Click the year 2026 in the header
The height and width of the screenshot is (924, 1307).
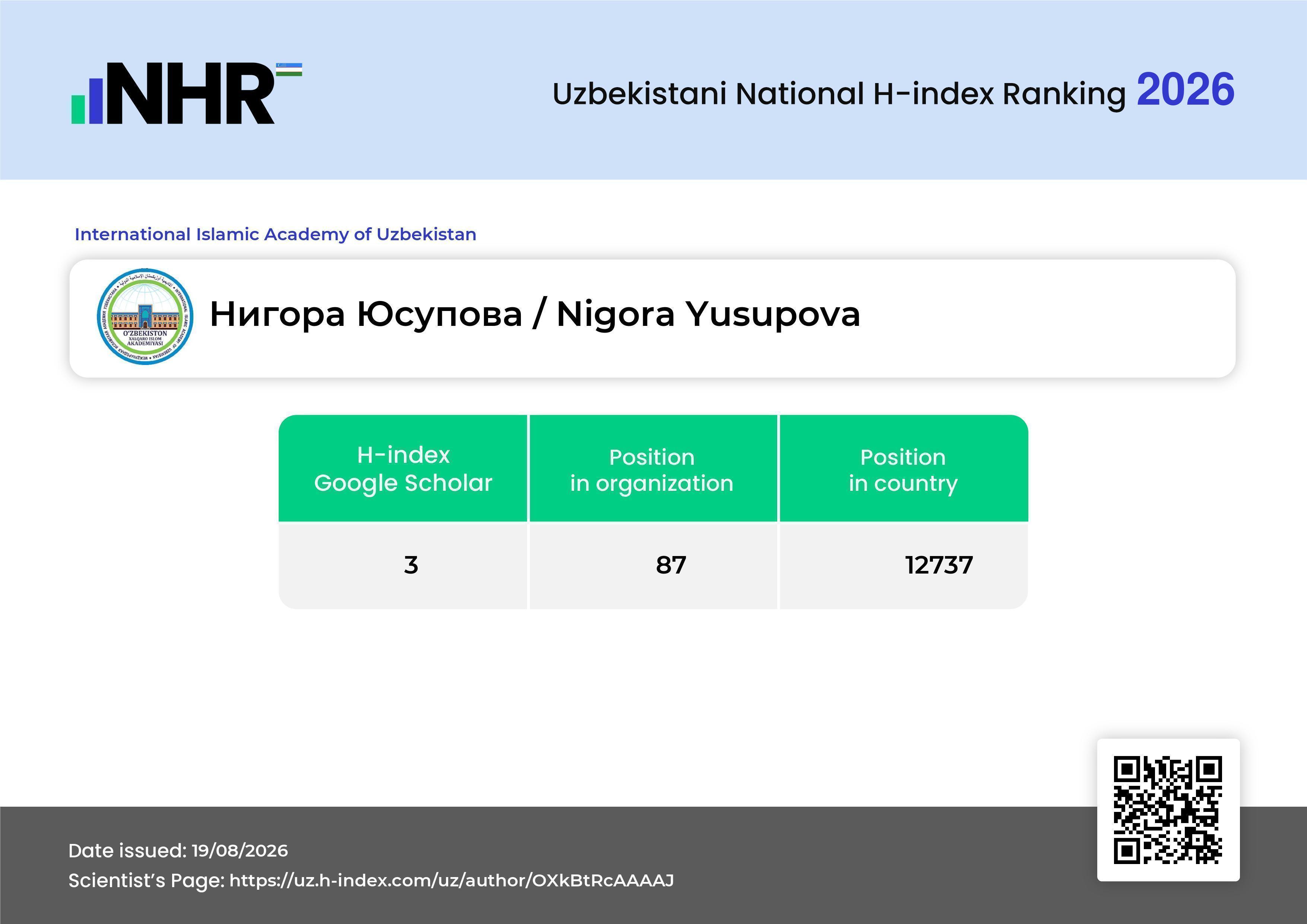tap(1186, 90)
